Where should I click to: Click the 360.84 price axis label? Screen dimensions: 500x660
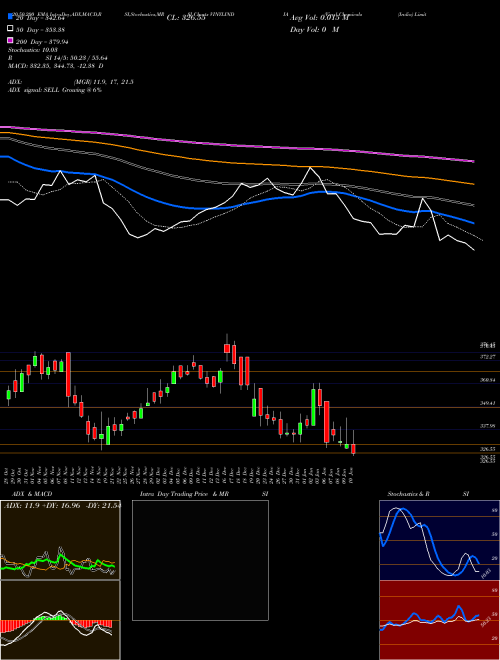[488, 380]
